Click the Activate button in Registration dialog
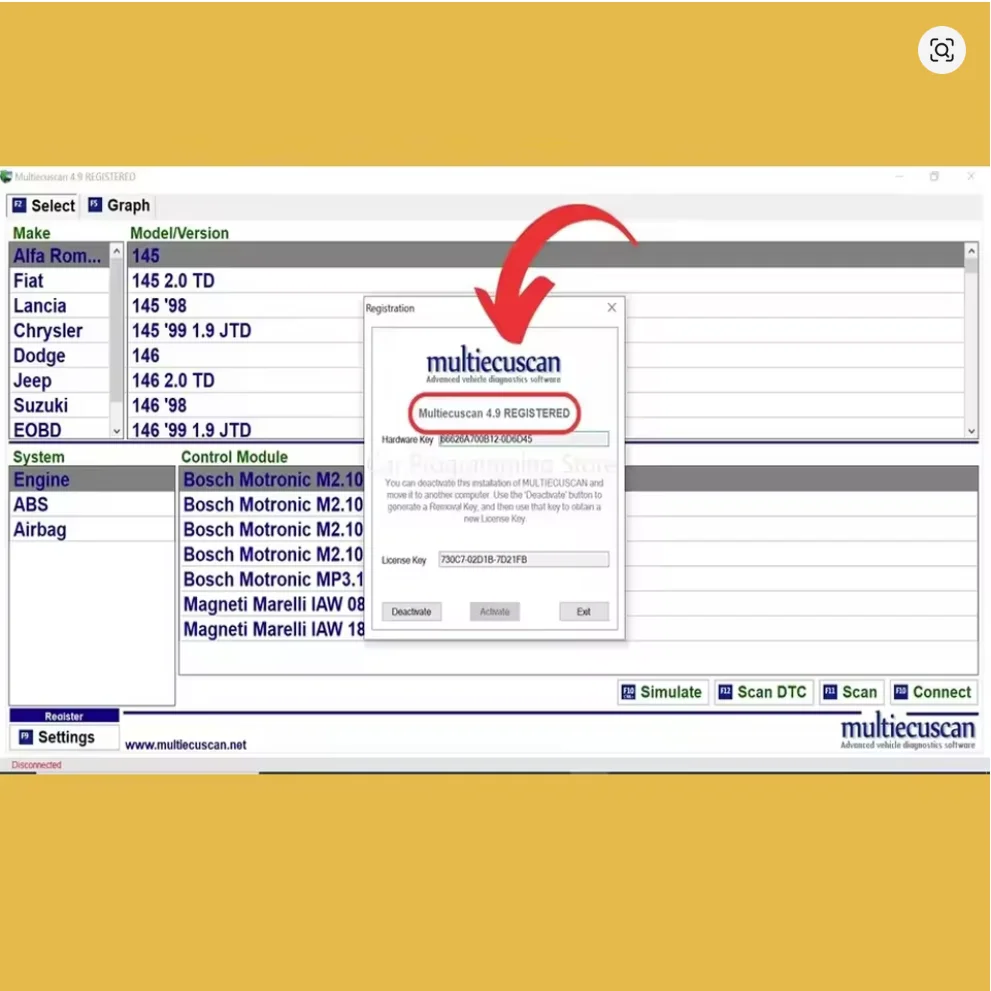This screenshot has height=991, width=991. coord(494,611)
